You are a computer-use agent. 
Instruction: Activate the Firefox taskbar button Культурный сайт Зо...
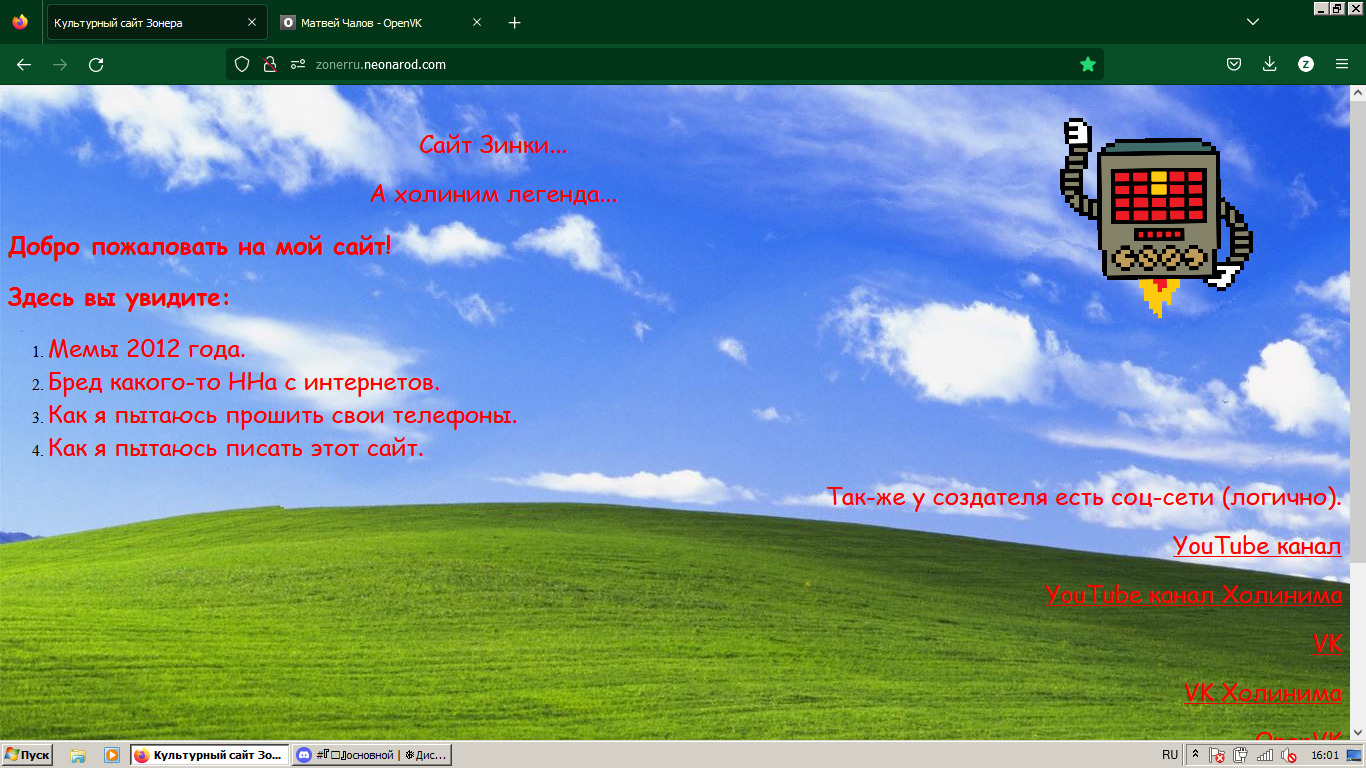(210, 755)
